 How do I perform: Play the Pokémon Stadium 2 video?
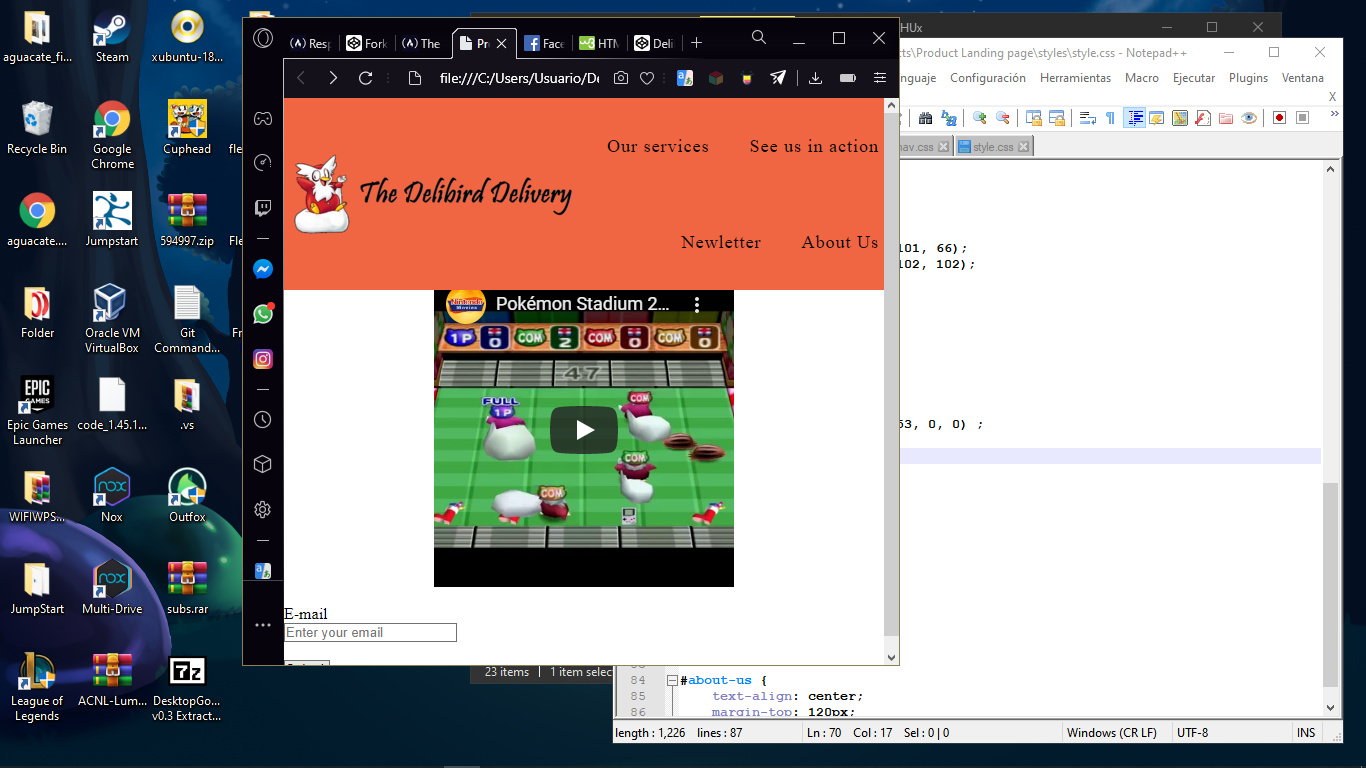[x=583, y=429]
